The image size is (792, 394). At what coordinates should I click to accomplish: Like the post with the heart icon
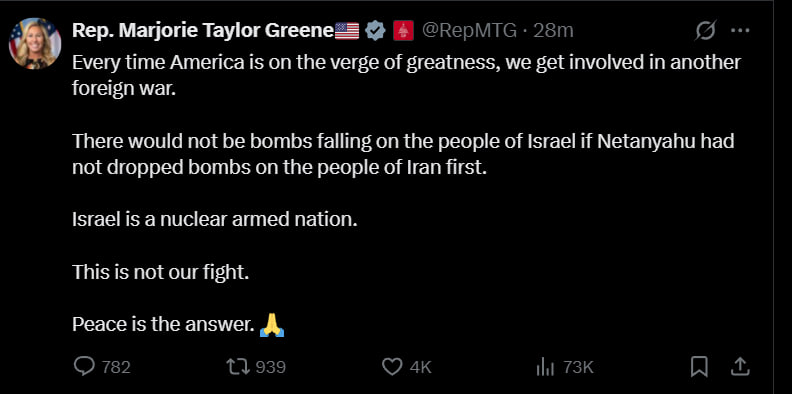pyautogui.click(x=392, y=367)
